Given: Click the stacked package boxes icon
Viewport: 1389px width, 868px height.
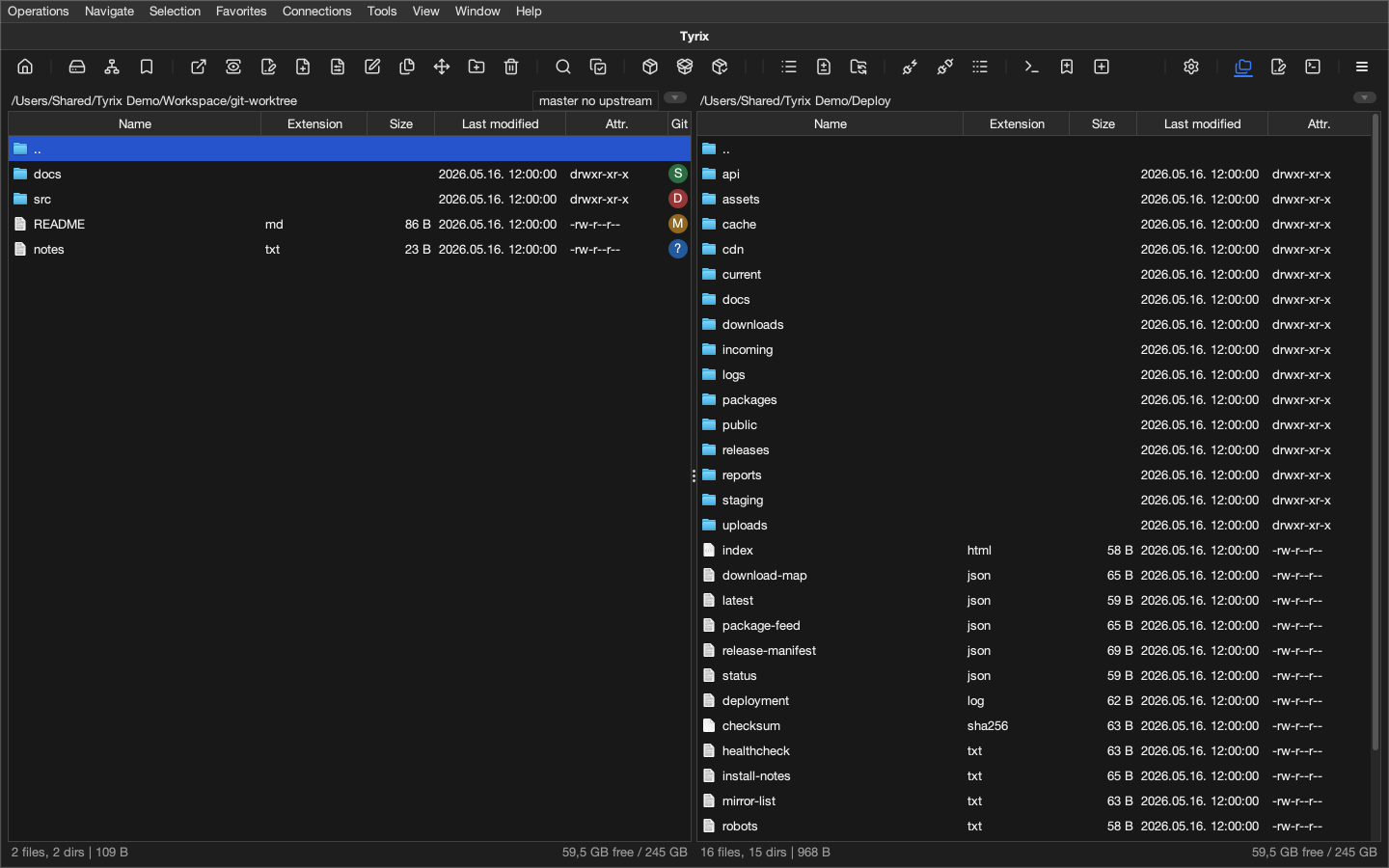Looking at the screenshot, I should coord(685,67).
